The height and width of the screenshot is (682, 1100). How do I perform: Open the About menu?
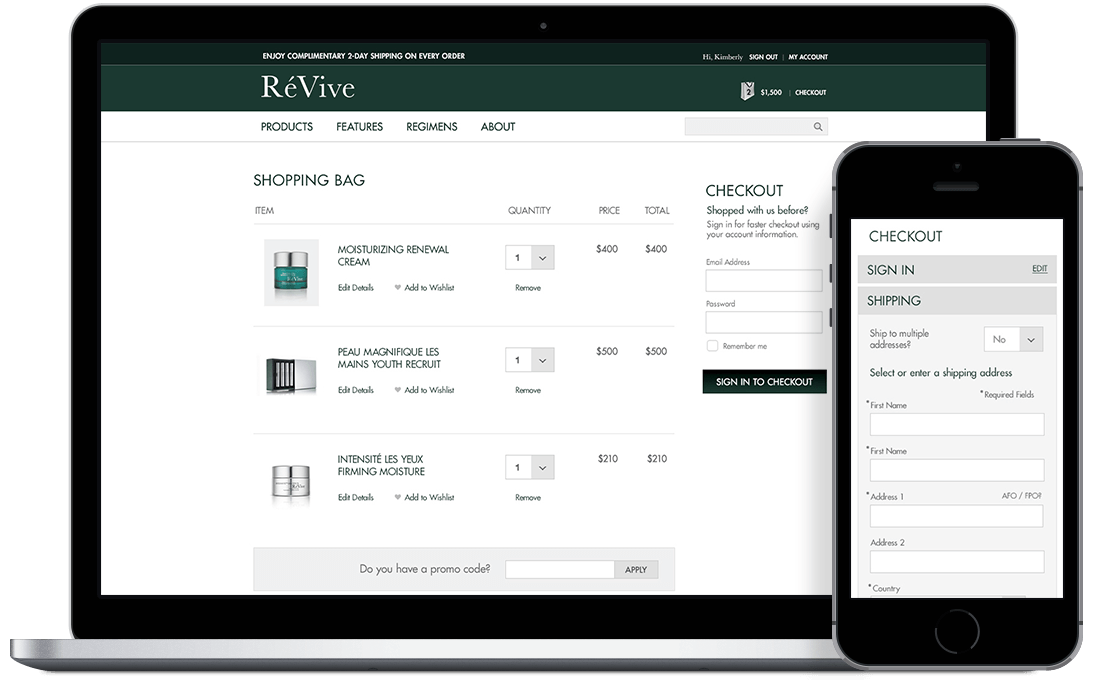click(x=498, y=127)
